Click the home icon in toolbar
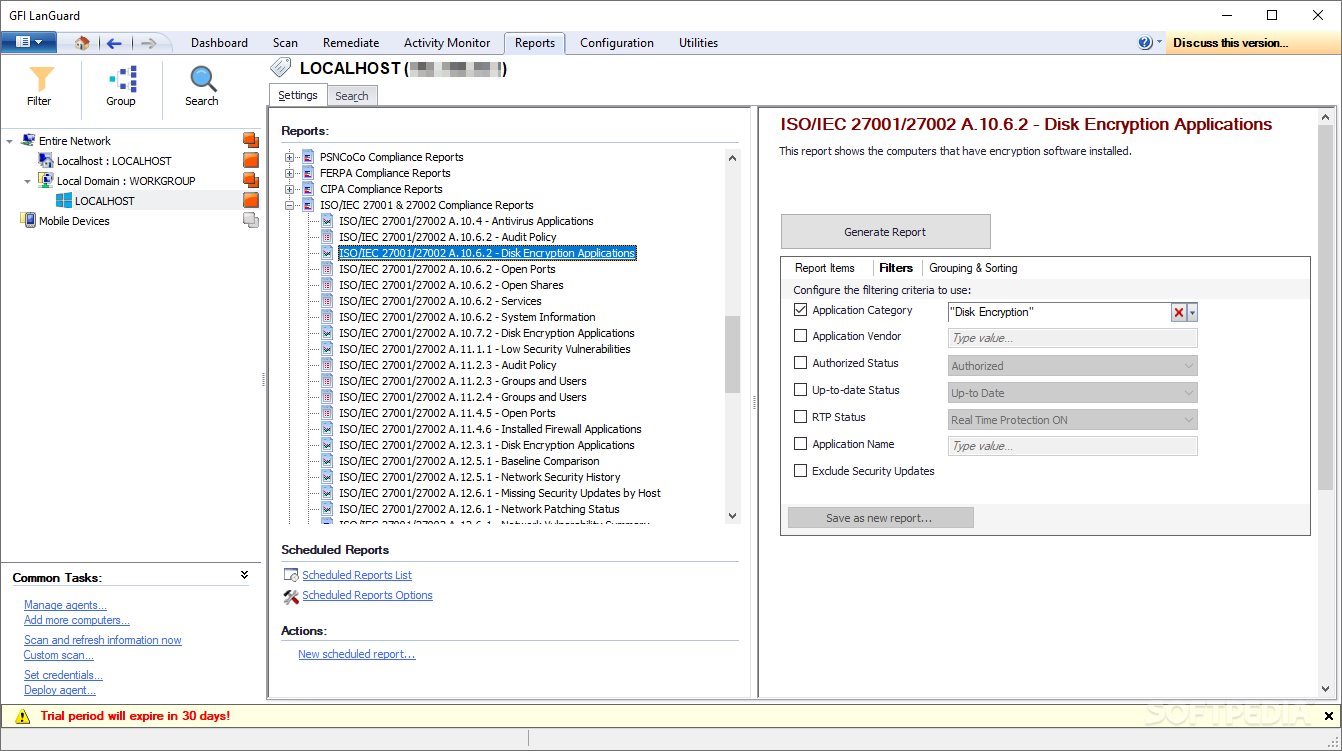Screen dimensions: 1342x751 82,43
